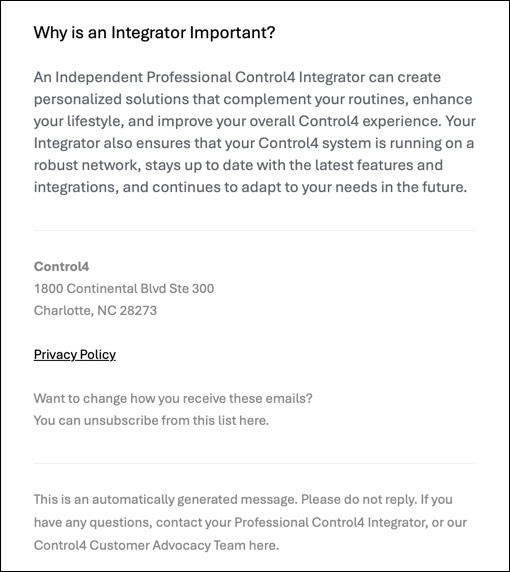Click "Want to change how you receive these emails?"
Image resolution: width=510 pixels, height=572 pixels.
[x=173, y=398]
